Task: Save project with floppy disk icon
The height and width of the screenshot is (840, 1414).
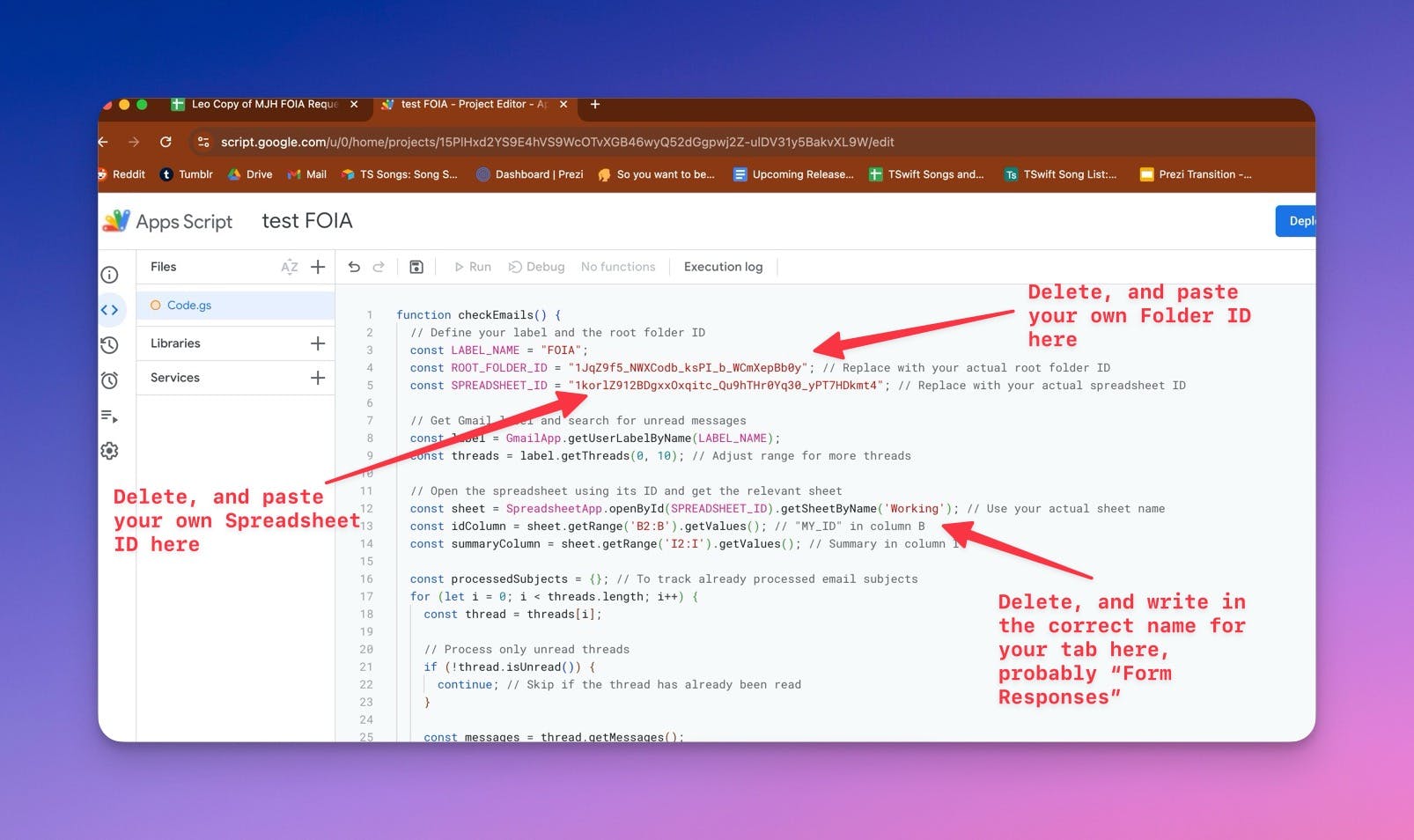Action: click(x=416, y=267)
